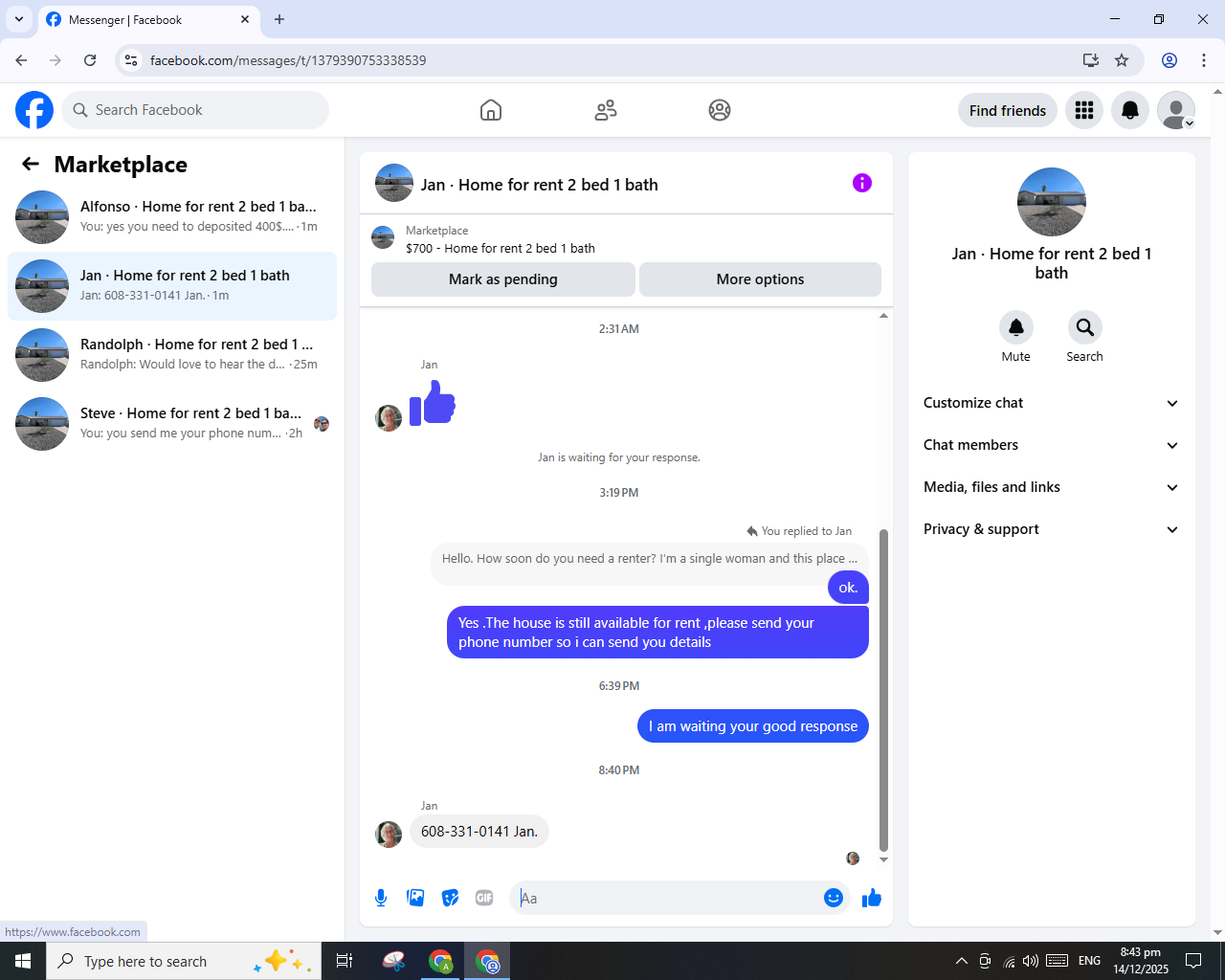Open the purple conversation info icon
The width and height of the screenshot is (1225, 980).
(x=862, y=183)
